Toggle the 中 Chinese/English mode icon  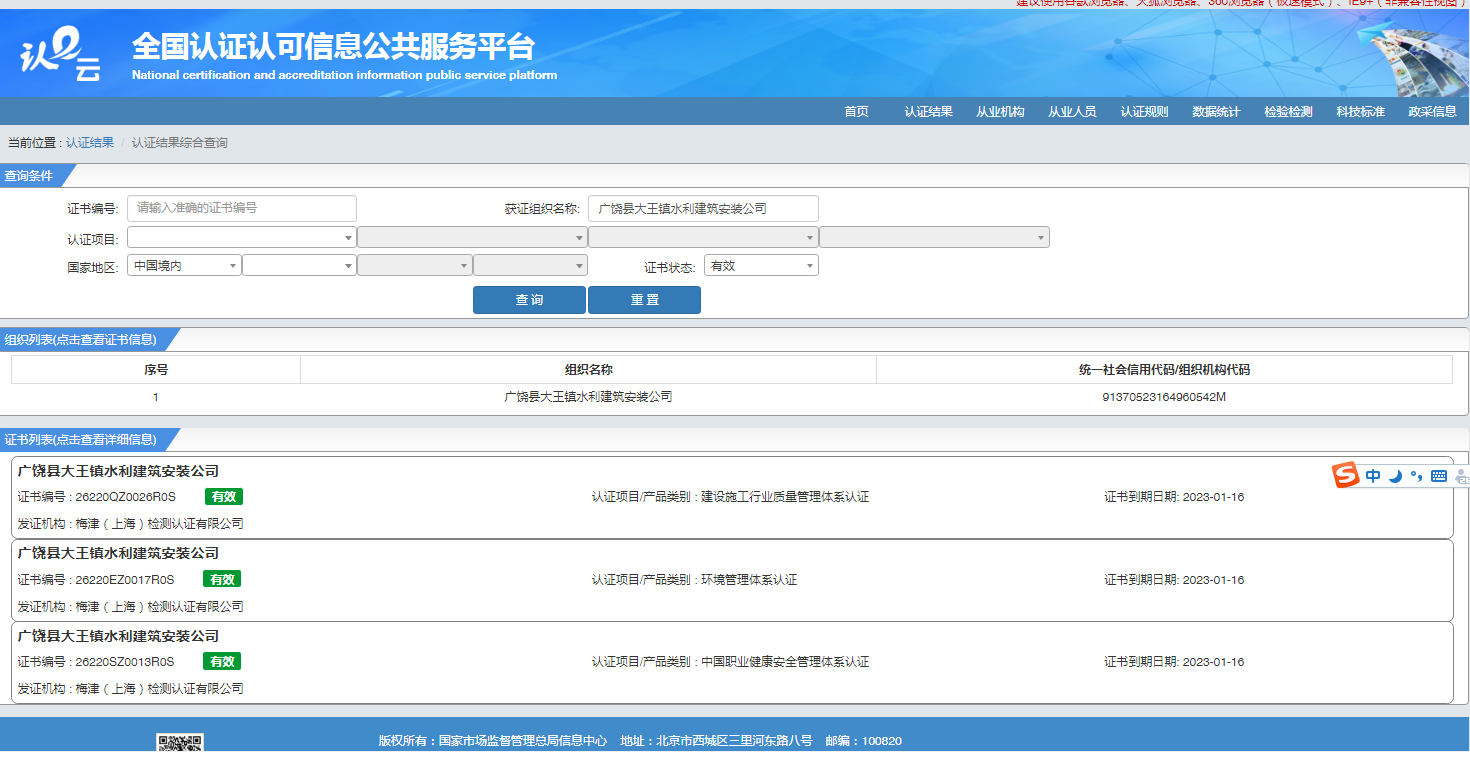[x=1373, y=476]
